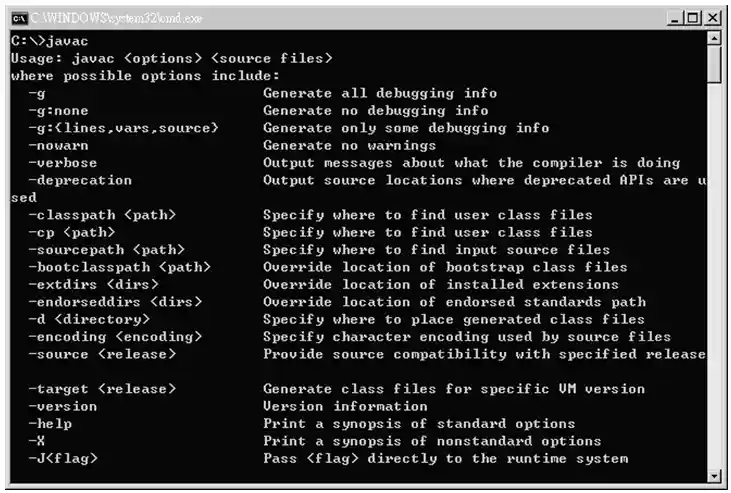Click the '-J<flag>' option text
The height and width of the screenshot is (493, 731).
(x=63, y=458)
